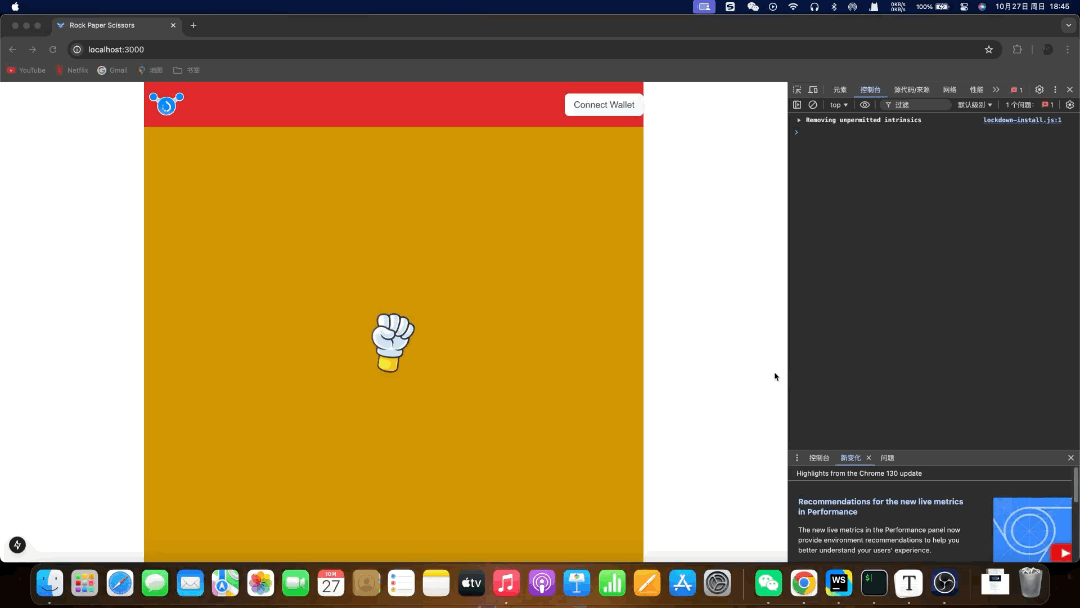The image size is (1080, 608).
Task: Clear the console with the ban icon
Action: click(x=813, y=105)
